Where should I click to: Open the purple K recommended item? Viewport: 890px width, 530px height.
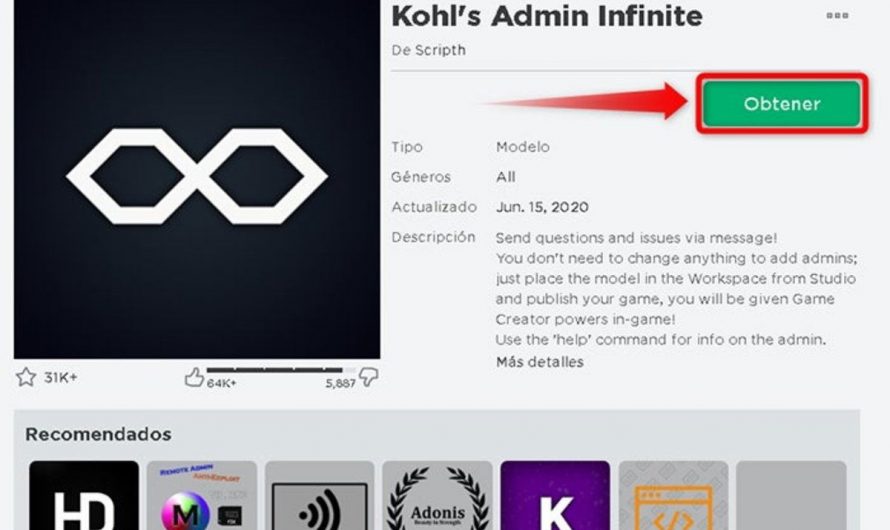point(555,495)
